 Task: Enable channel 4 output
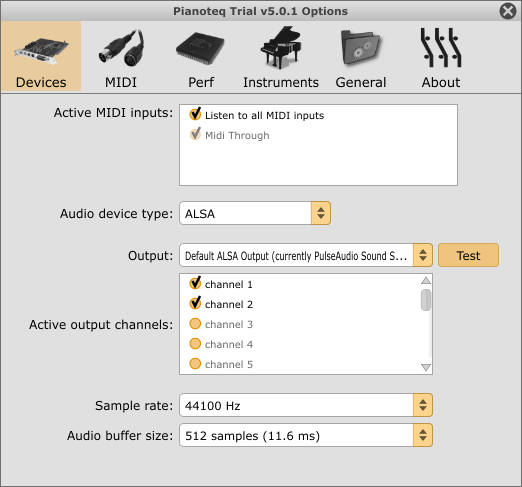pyautogui.click(x=195, y=344)
